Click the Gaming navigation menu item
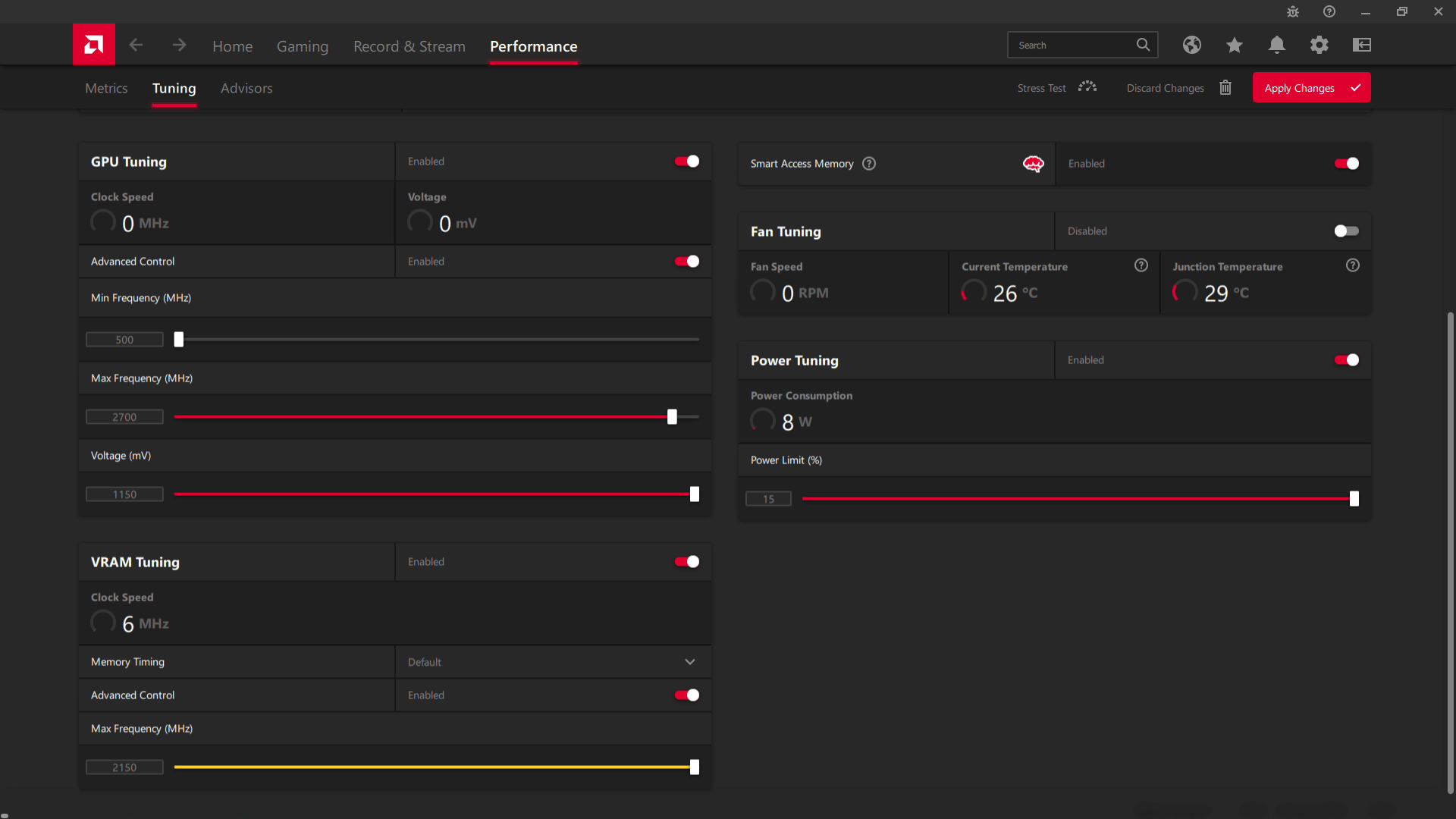The height and width of the screenshot is (819, 1456). point(302,46)
